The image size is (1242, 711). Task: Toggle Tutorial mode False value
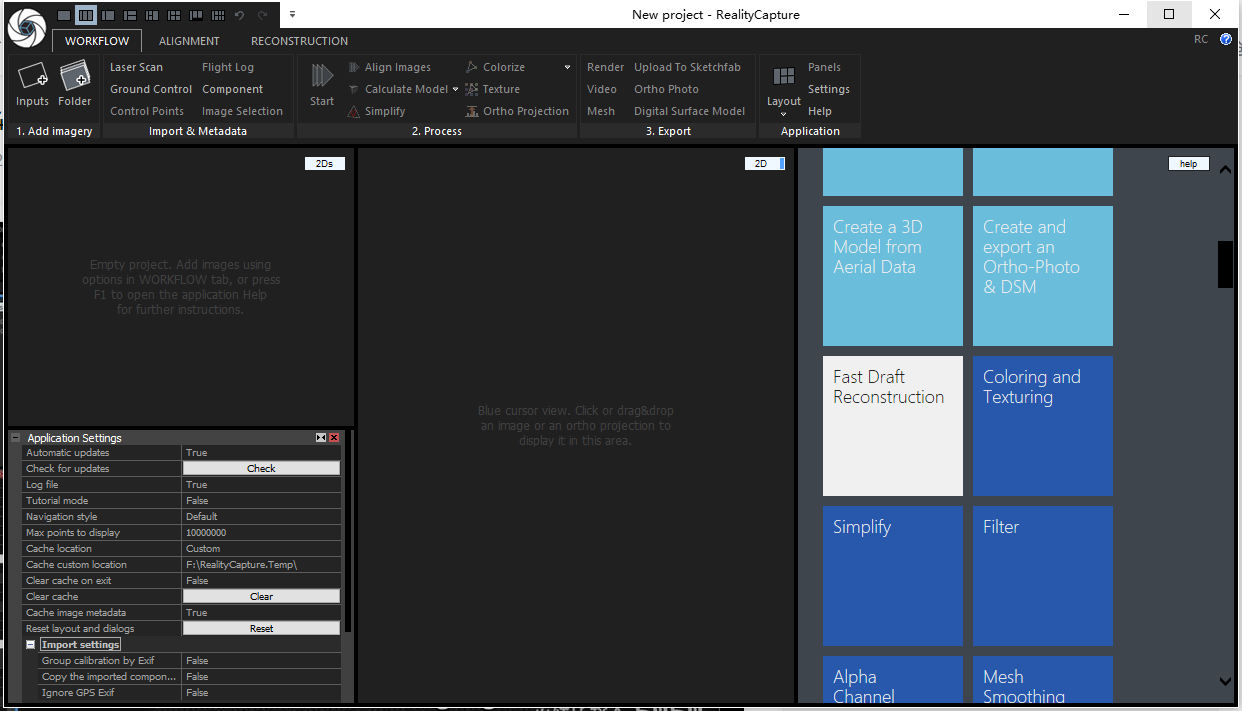[262, 501]
